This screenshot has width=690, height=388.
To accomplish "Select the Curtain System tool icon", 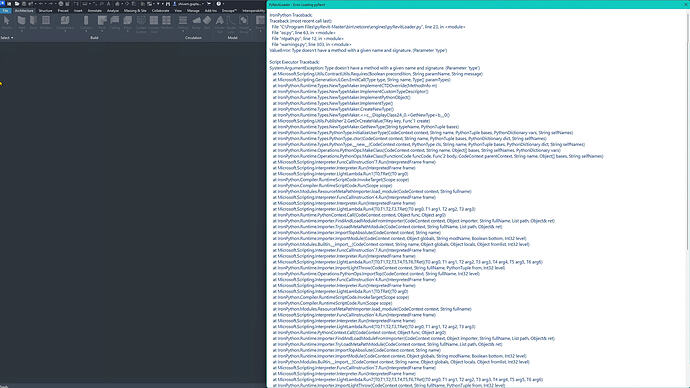I will [141, 20].
